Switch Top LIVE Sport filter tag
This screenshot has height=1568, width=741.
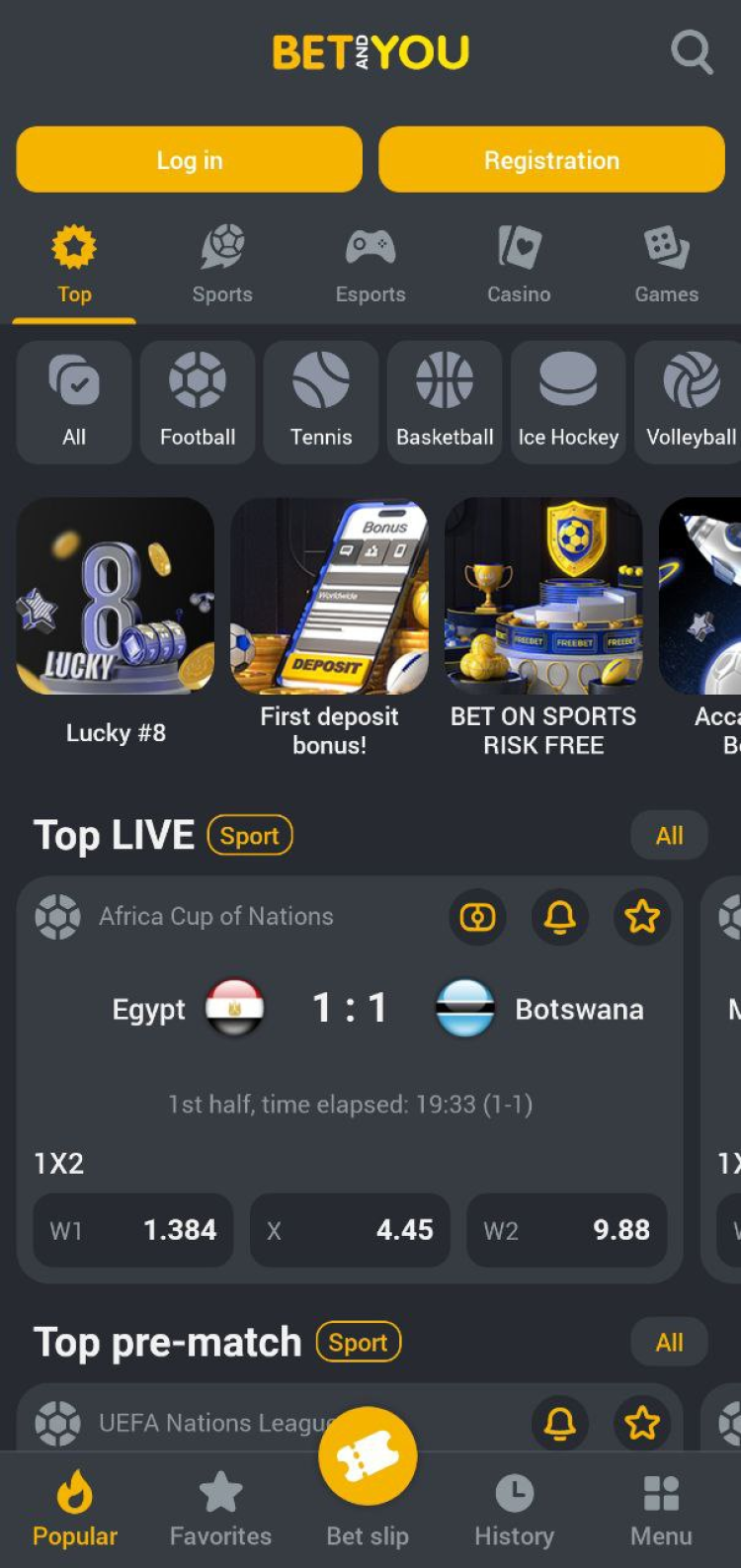pyautogui.click(x=250, y=836)
